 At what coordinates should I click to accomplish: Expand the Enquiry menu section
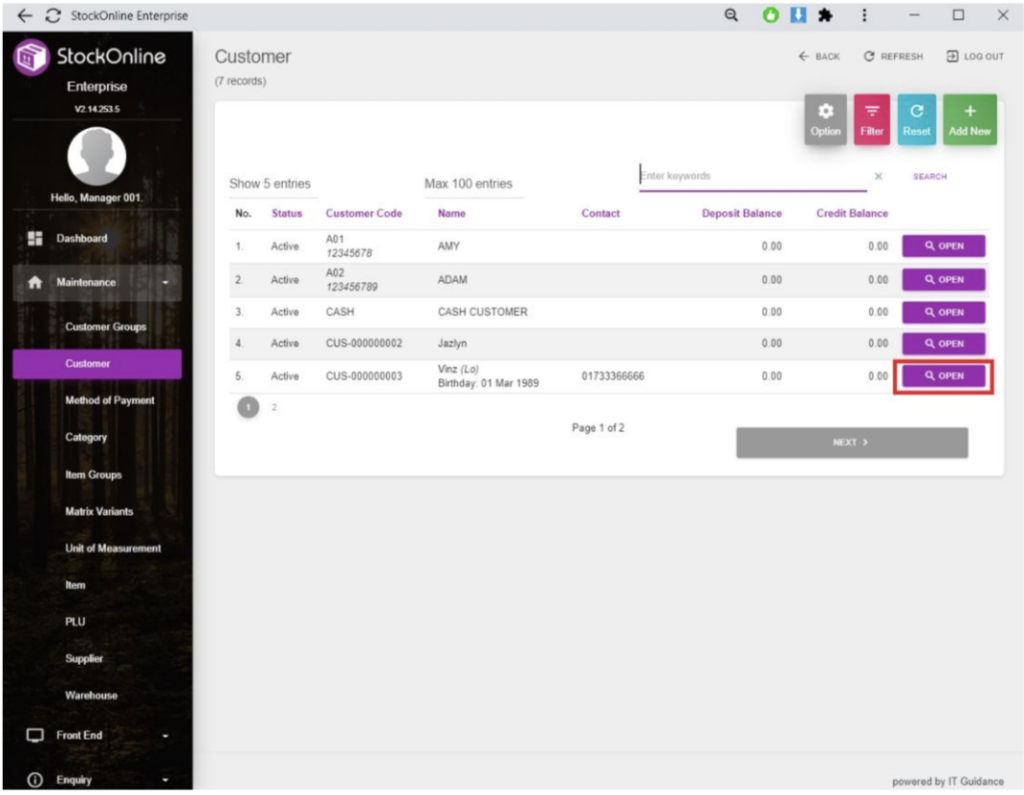coord(96,780)
